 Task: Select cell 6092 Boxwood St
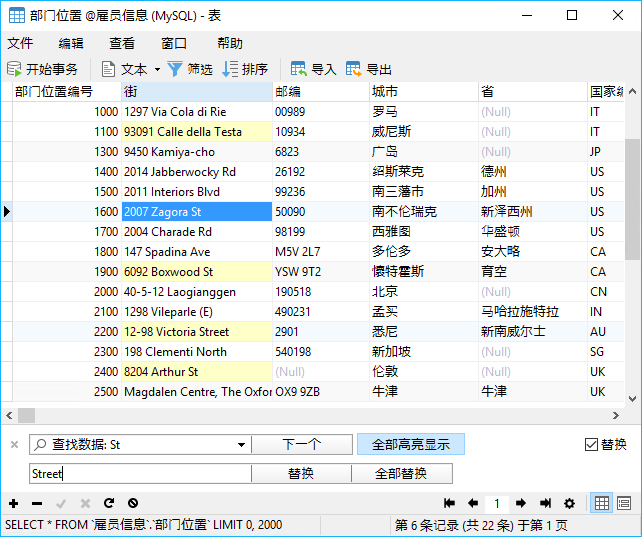tap(197, 272)
